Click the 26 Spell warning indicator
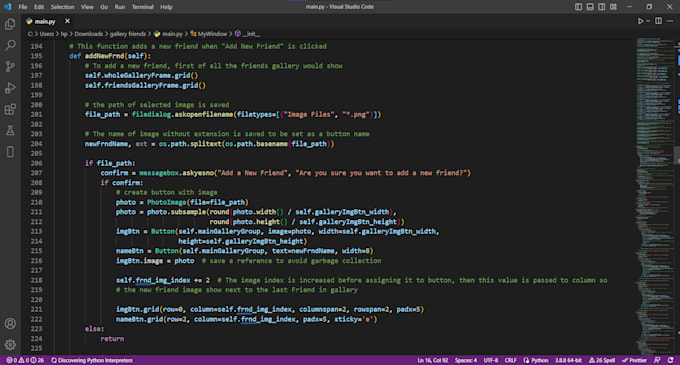The width and height of the screenshot is (680, 365). [602, 360]
